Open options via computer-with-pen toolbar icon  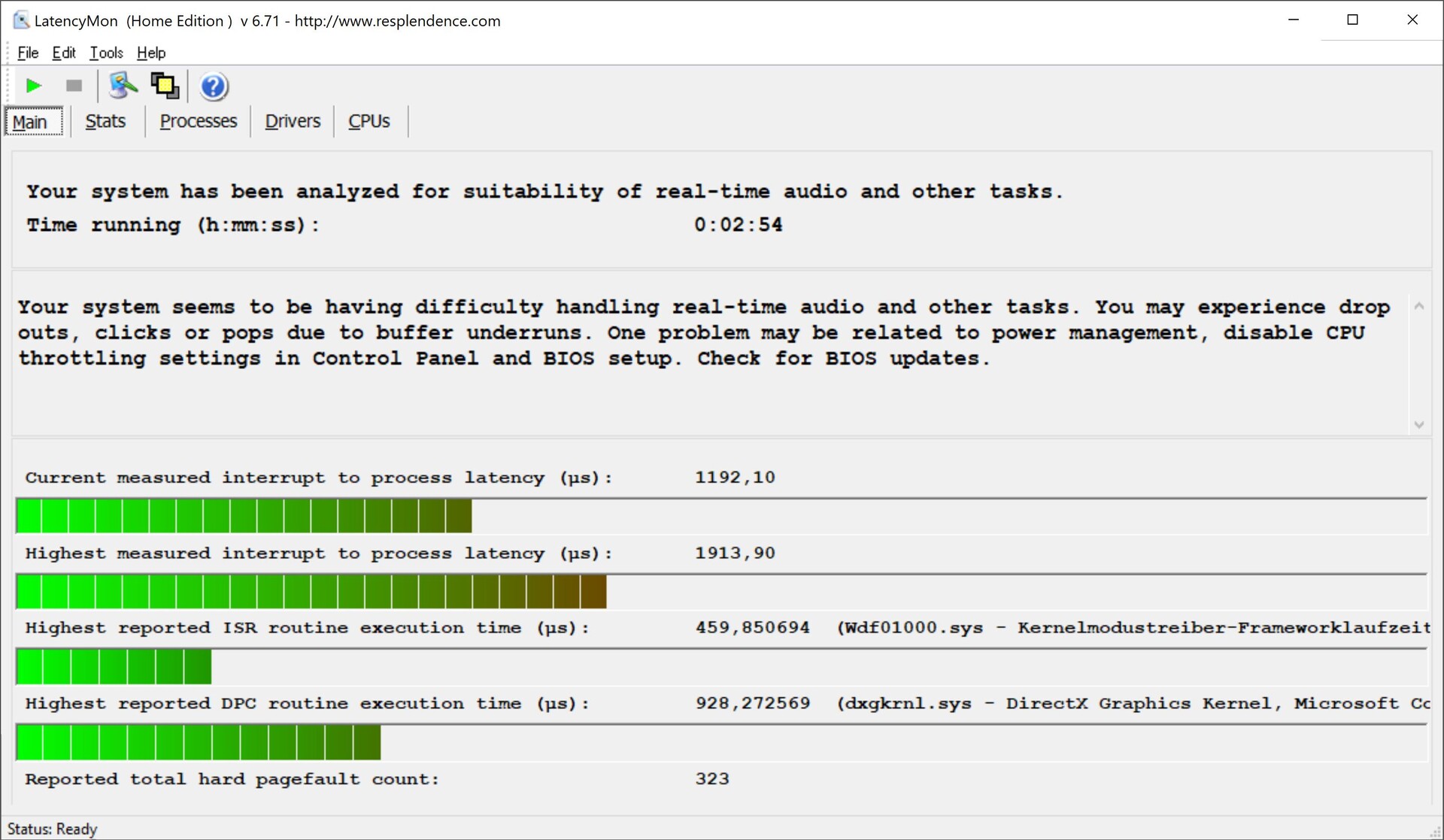tap(122, 86)
